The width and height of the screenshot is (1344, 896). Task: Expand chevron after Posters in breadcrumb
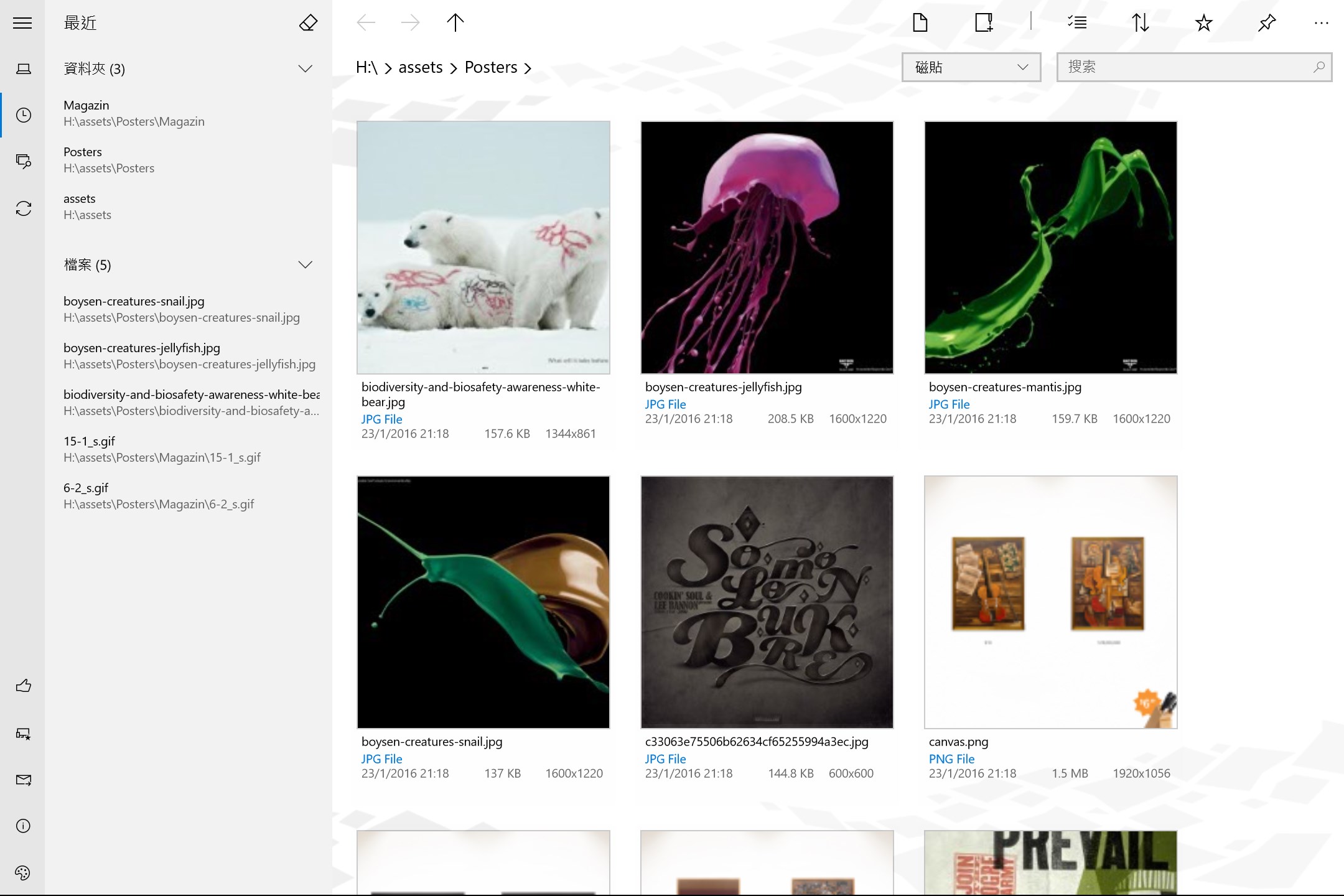point(528,68)
